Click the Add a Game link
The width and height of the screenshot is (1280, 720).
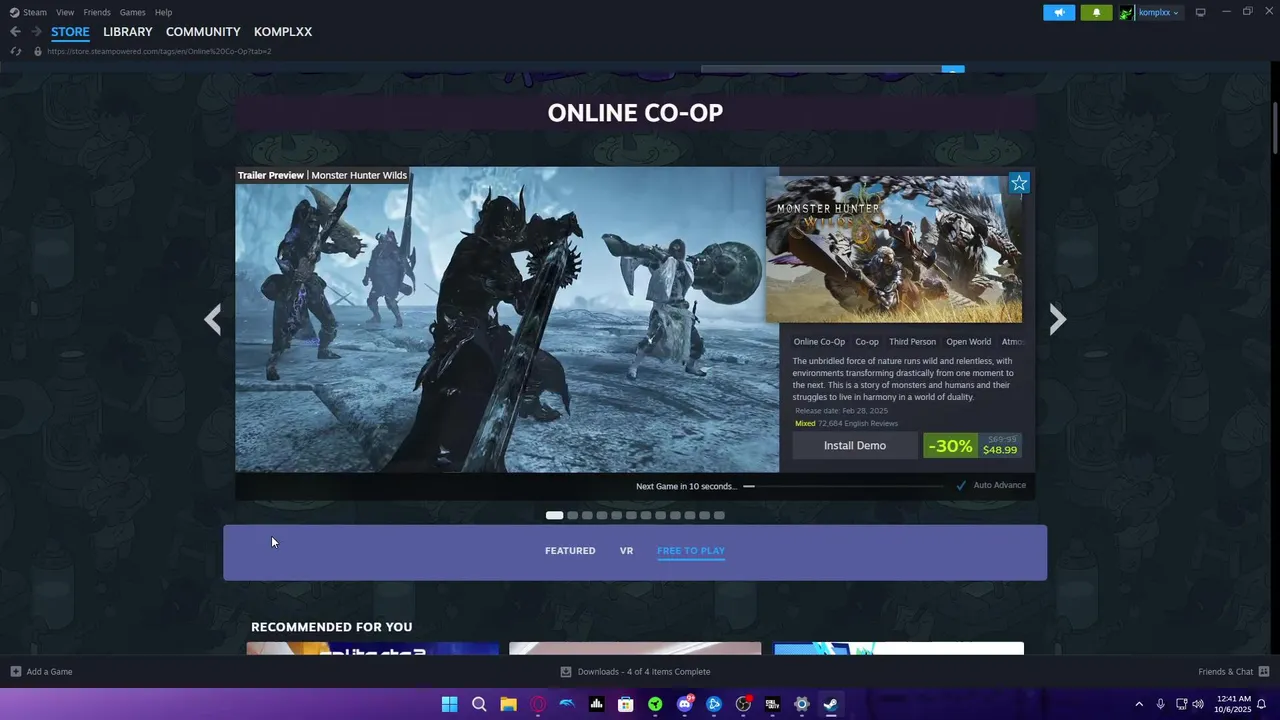coord(49,672)
